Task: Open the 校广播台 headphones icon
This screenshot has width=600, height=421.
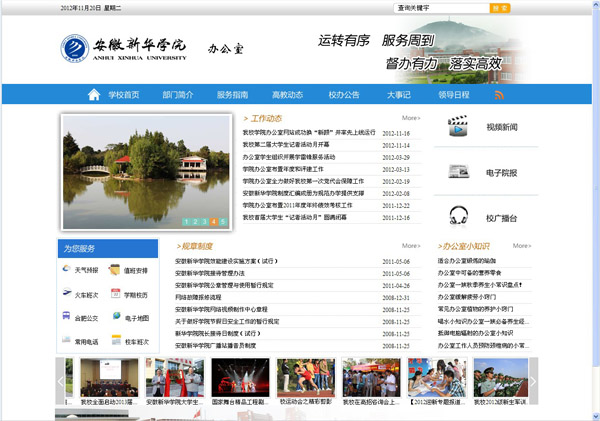Action: 458,215
